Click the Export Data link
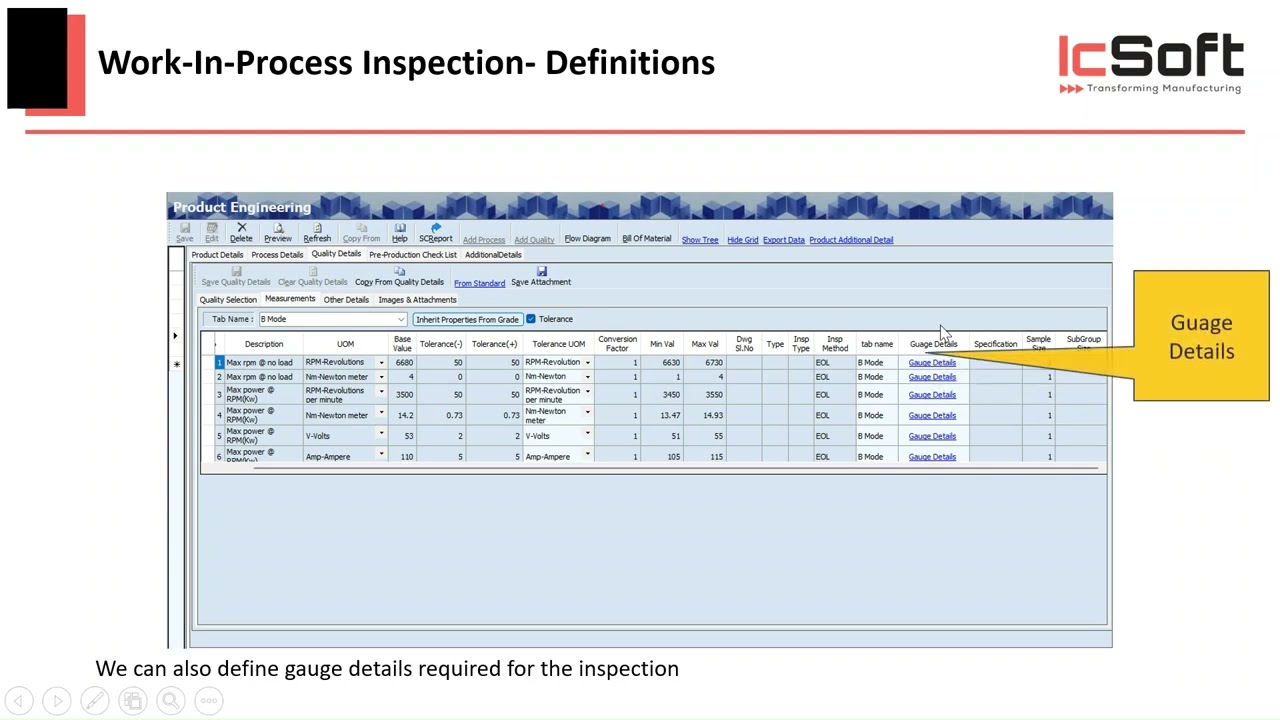The height and width of the screenshot is (720, 1280). click(784, 240)
